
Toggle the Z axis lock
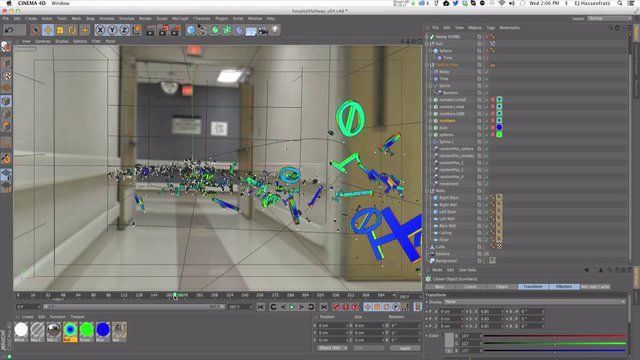pyautogui.click(x=124, y=30)
